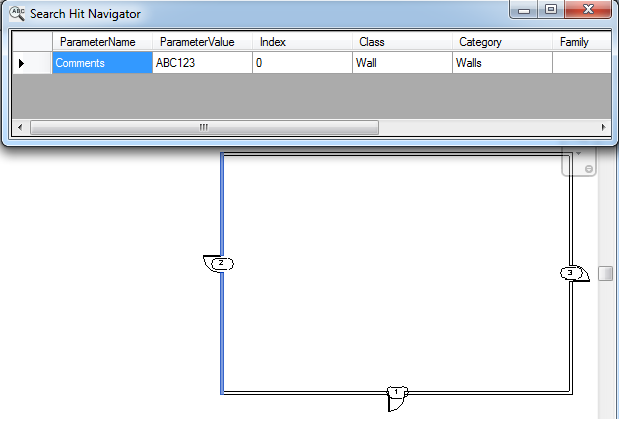Select the Comments cell

point(102,62)
